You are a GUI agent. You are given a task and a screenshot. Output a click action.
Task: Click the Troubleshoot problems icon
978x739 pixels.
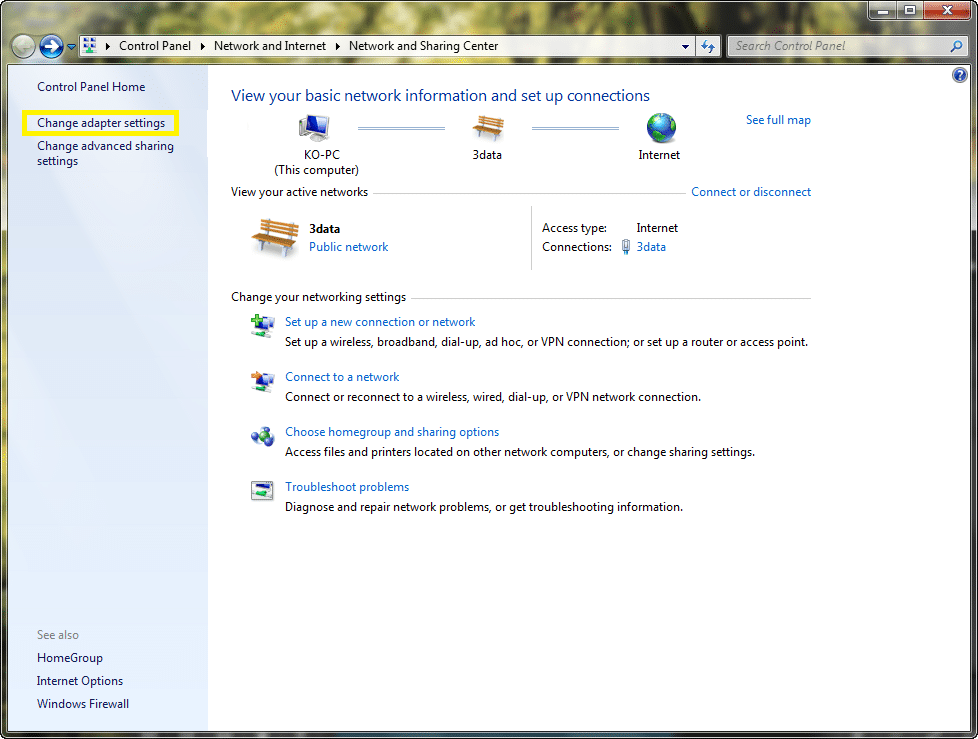click(262, 491)
